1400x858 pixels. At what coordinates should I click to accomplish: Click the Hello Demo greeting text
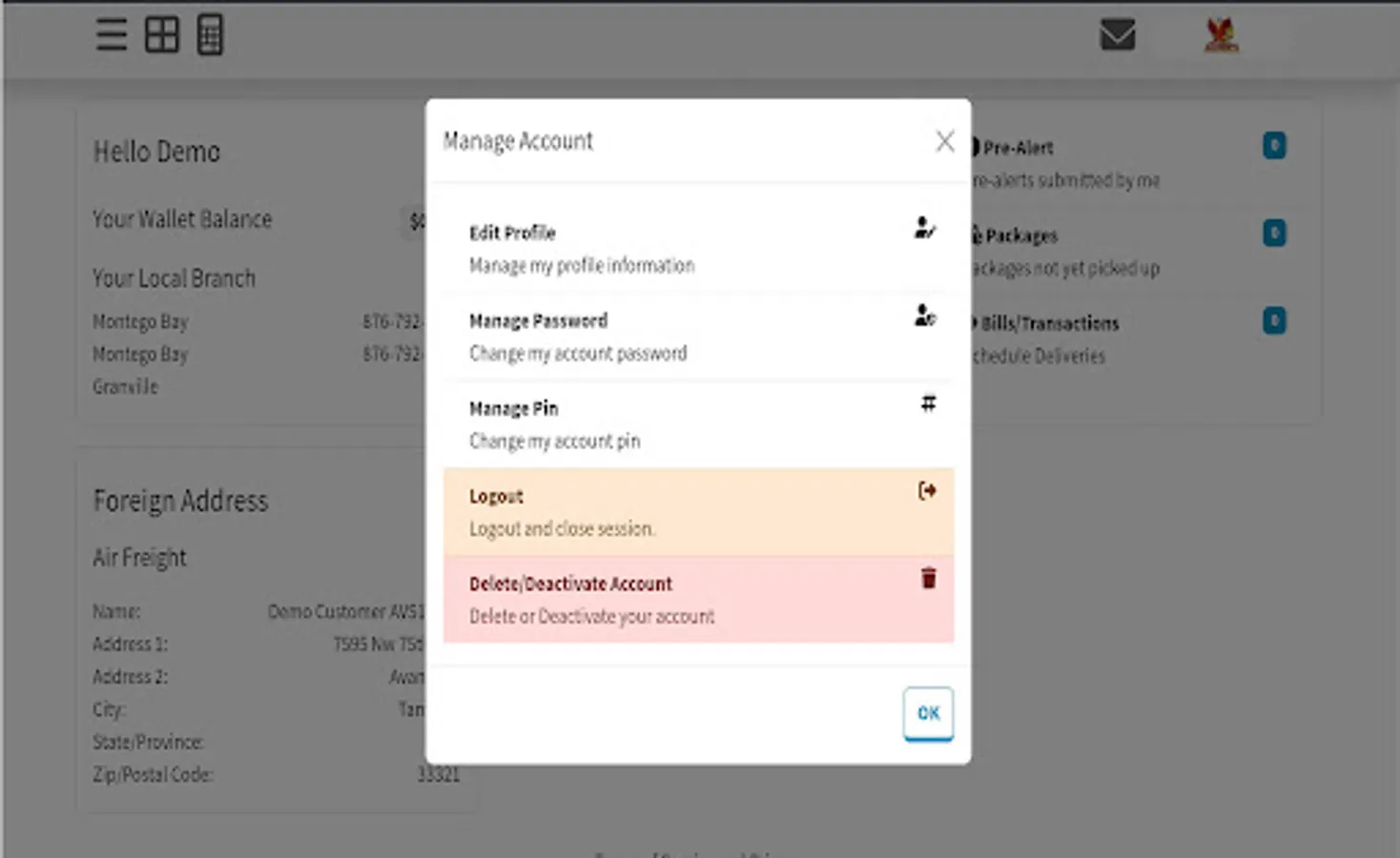(x=156, y=151)
